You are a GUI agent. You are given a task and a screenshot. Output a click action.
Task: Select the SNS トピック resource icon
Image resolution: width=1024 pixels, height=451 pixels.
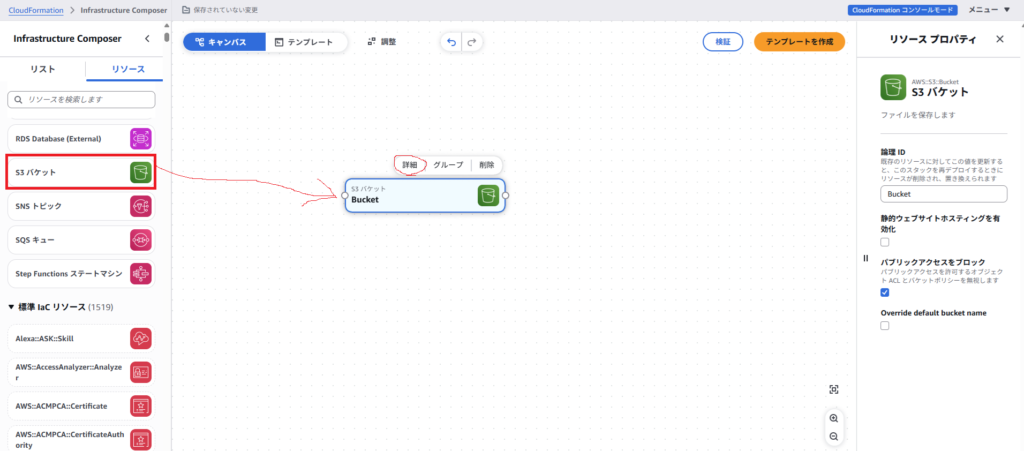[x=141, y=206]
